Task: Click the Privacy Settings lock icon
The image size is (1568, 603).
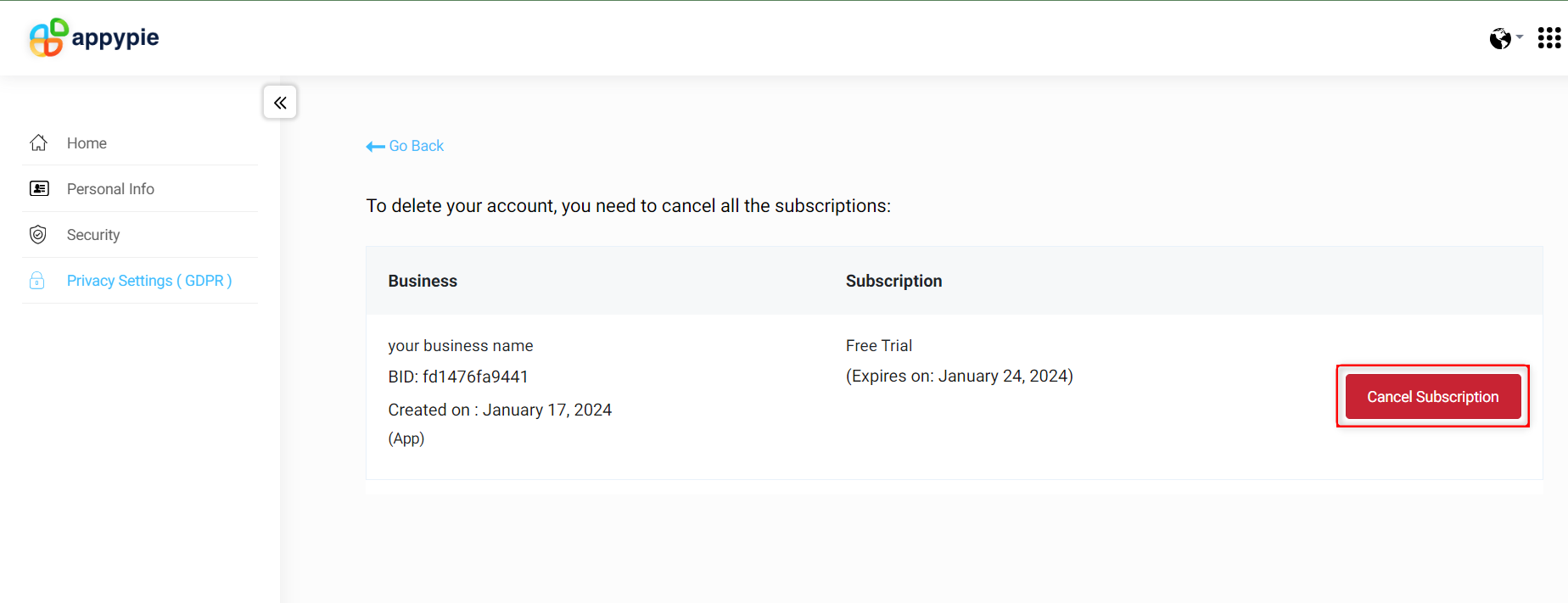Action: [37, 281]
